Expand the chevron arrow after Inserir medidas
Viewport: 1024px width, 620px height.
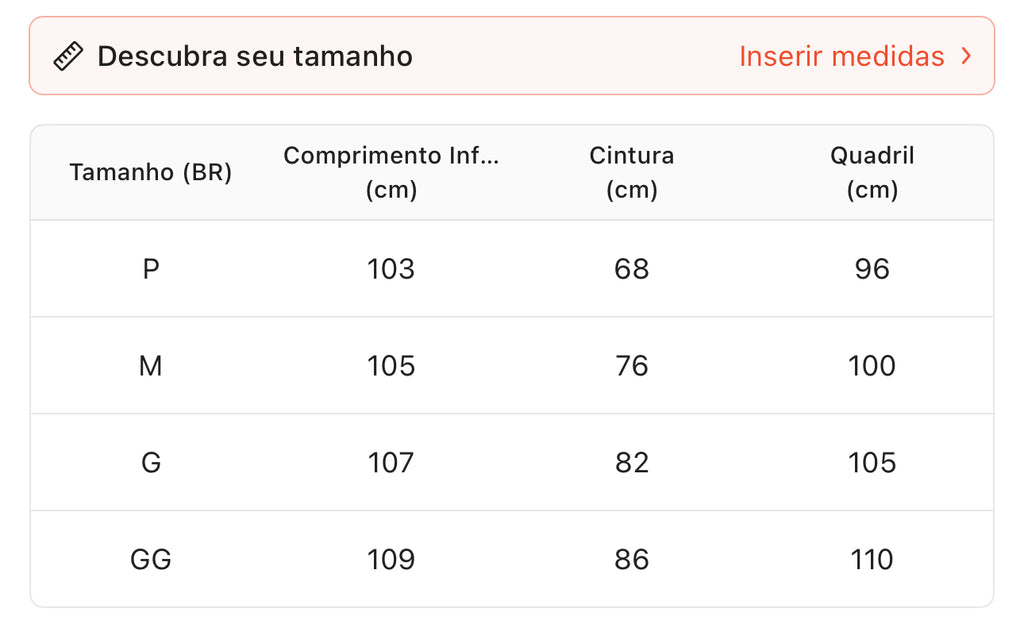tap(966, 56)
